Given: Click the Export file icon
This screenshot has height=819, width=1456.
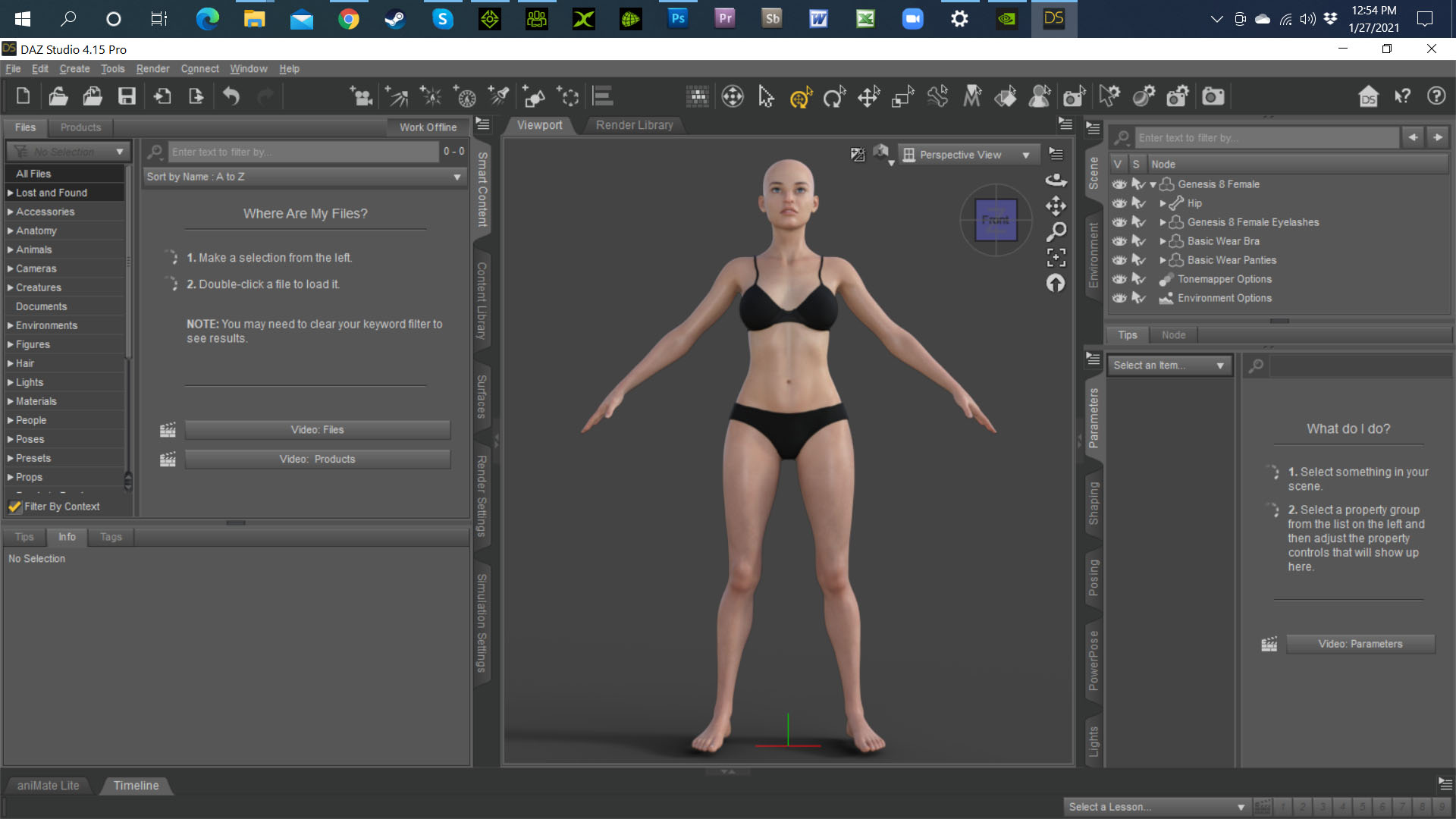Looking at the screenshot, I should [x=196, y=96].
